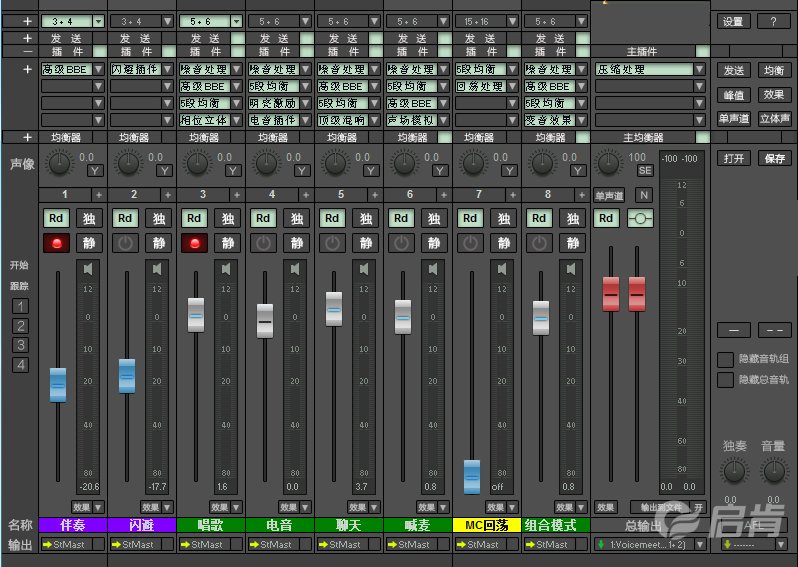Click the plus icon next to channel 4 number

pos(306,195)
